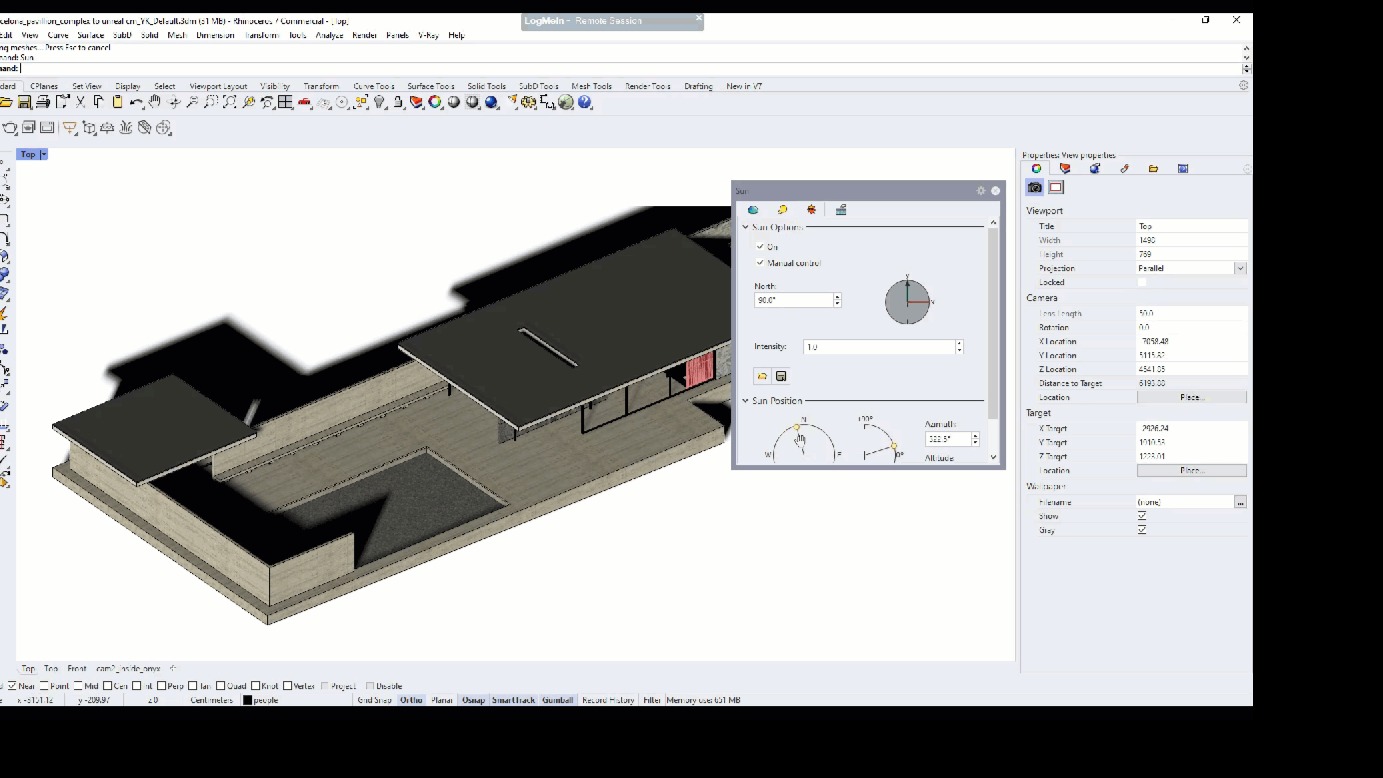Switch to the Front viewport tab

(77, 668)
